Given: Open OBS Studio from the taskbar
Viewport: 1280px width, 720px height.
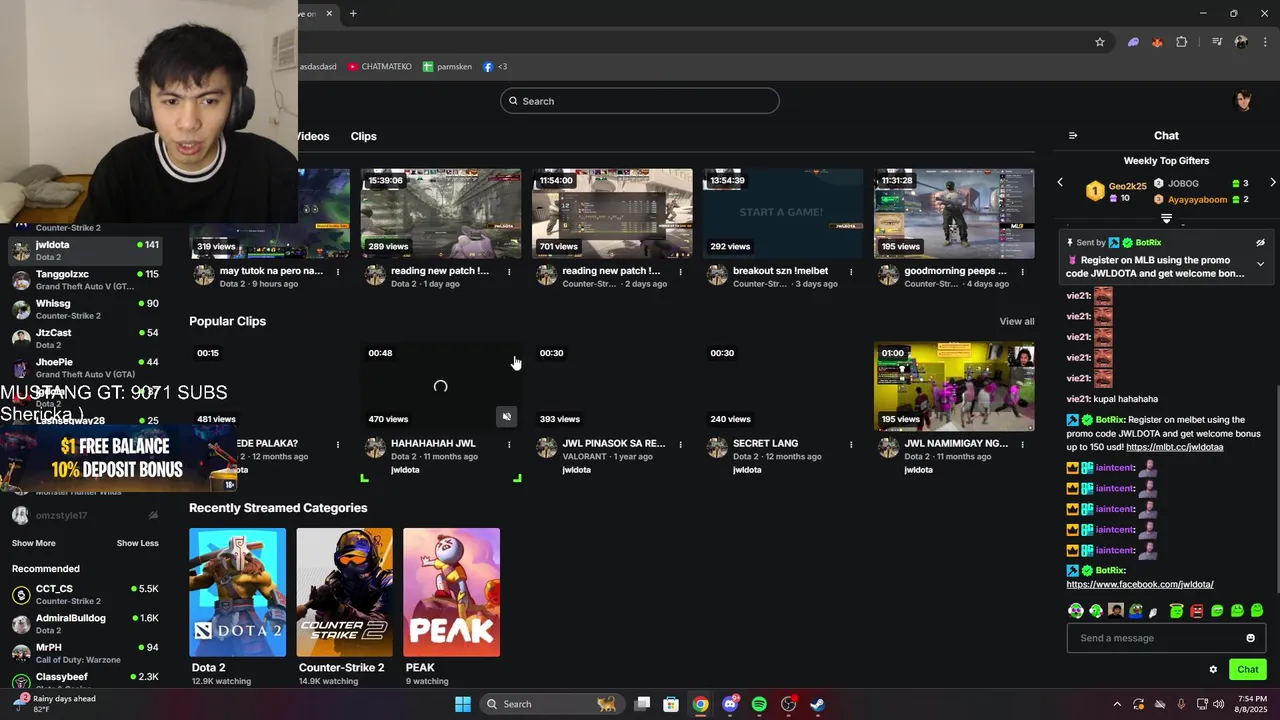Looking at the screenshot, I should pyautogui.click(x=788, y=704).
